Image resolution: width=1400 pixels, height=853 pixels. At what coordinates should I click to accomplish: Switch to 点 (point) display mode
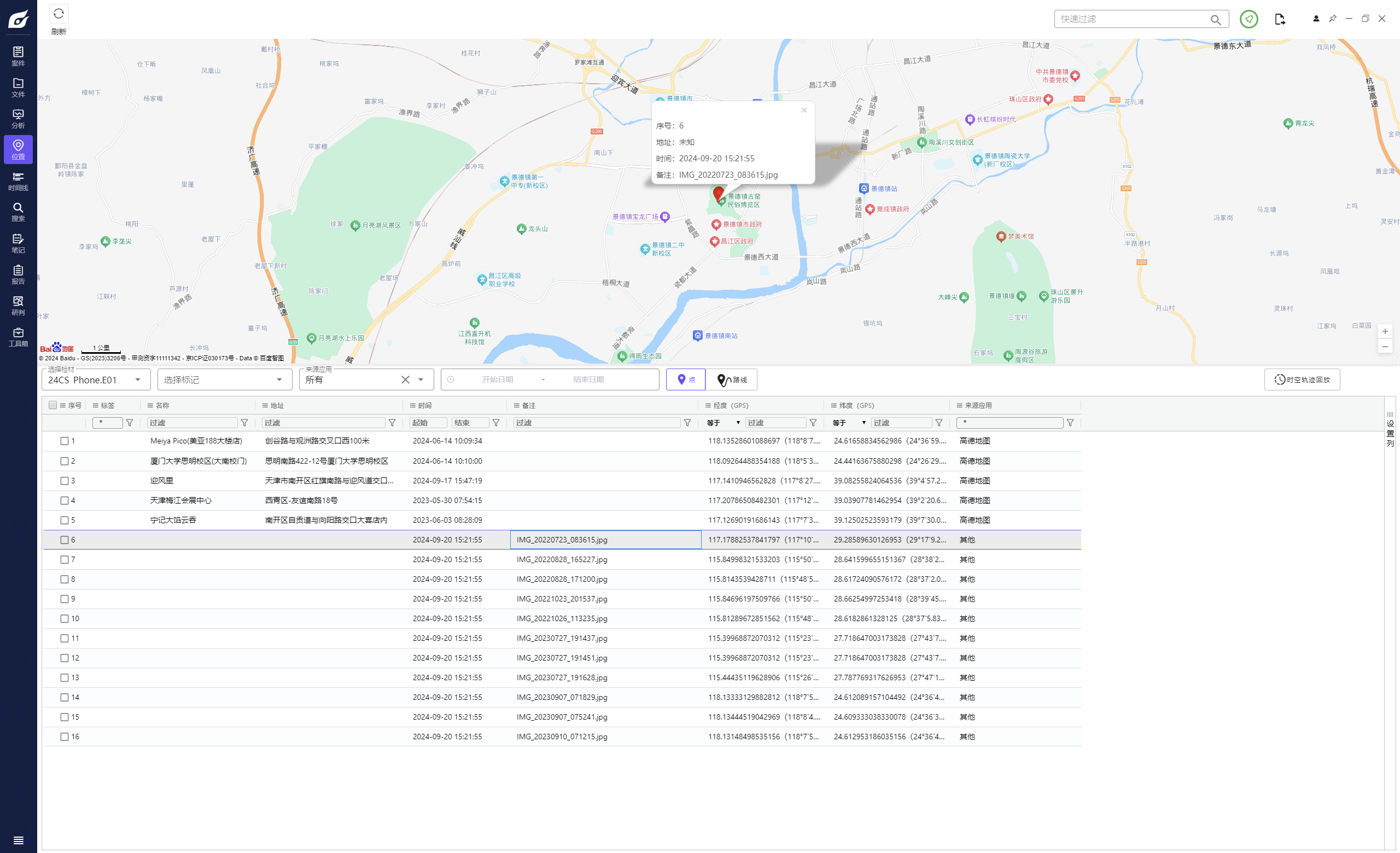click(686, 379)
